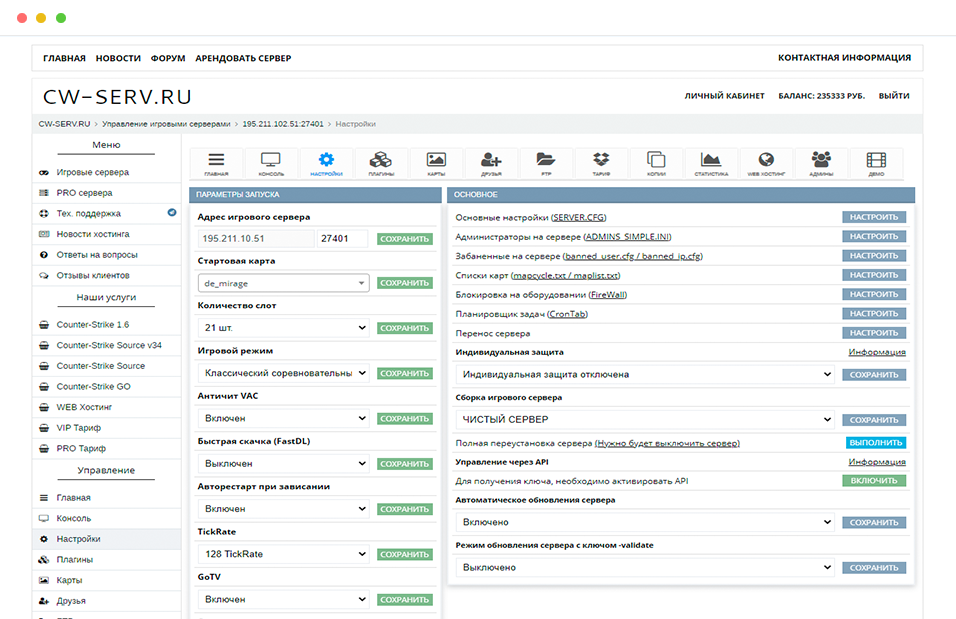Select the Админы group icon in toolbar
956x619 pixels.
[821, 163]
